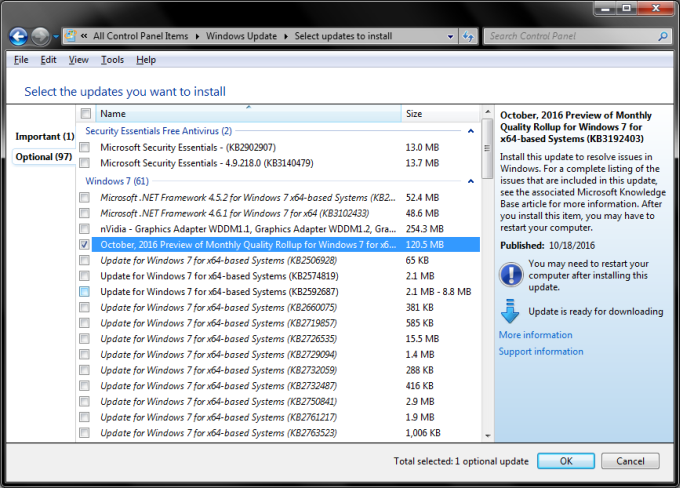Click the refresh icon beside address bar
Screen dimensions: 680x488
[x=467, y=37]
